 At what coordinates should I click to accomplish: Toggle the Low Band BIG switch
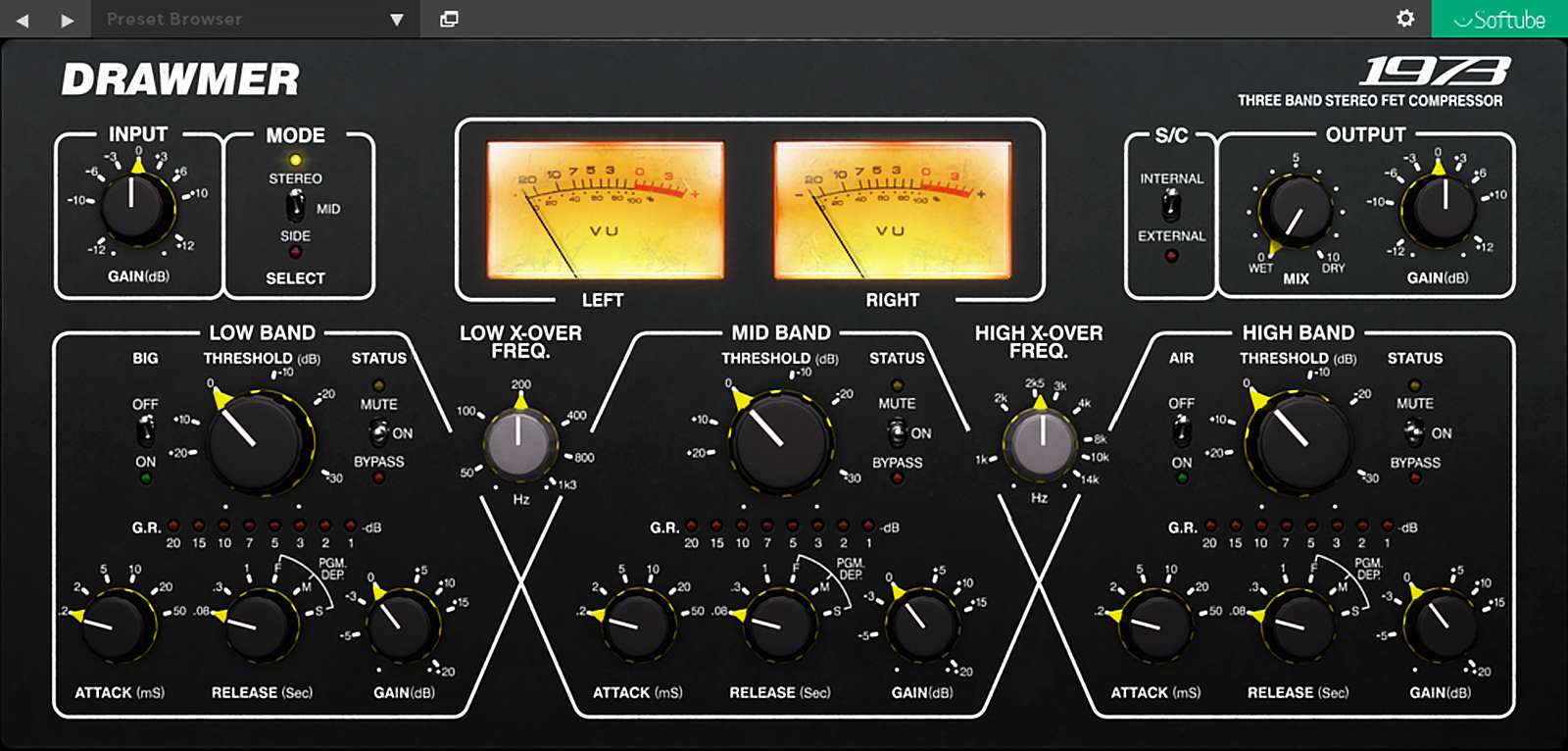pyautogui.click(x=145, y=430)
